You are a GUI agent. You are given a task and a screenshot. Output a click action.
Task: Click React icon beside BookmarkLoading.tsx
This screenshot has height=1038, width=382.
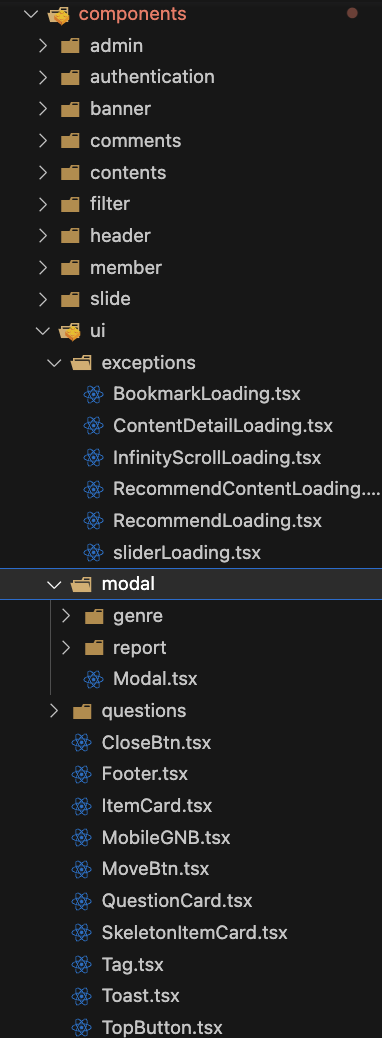(93, 395)
